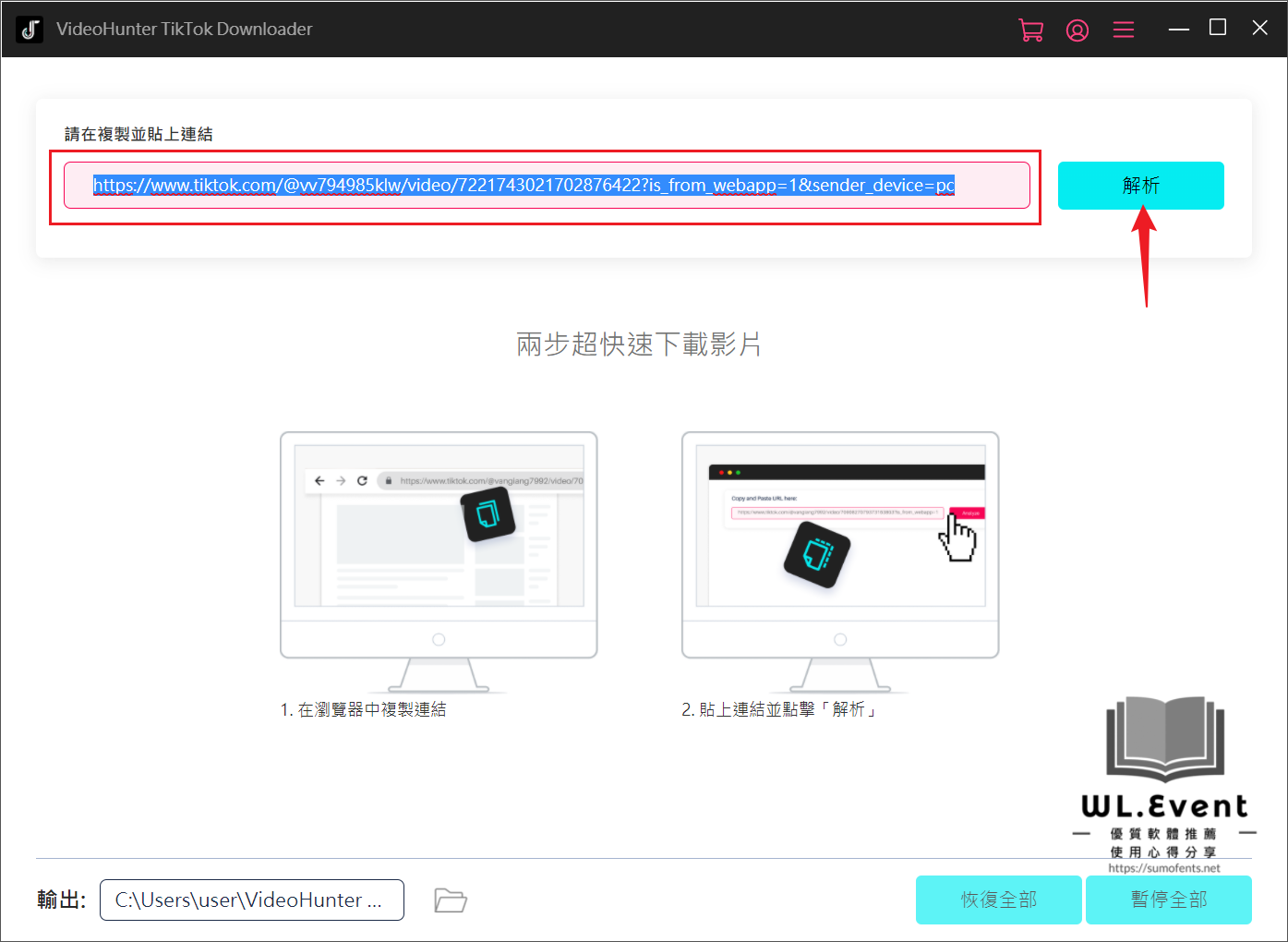This screenshot has width=1288, height=942.
Task: Click the 輸出: label
Action: [61, 900]
